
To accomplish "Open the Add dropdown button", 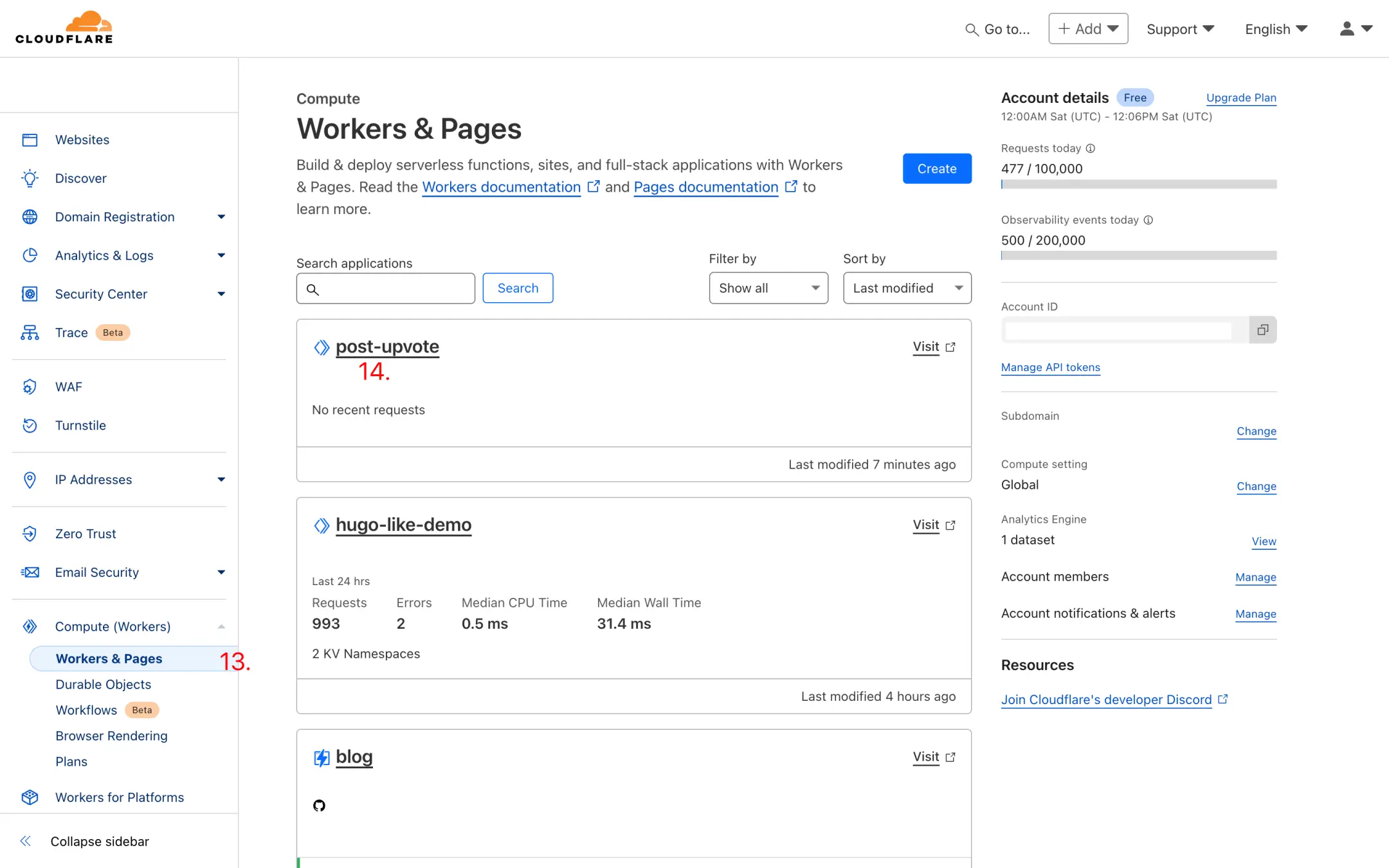I will (x=1088, y=29).
